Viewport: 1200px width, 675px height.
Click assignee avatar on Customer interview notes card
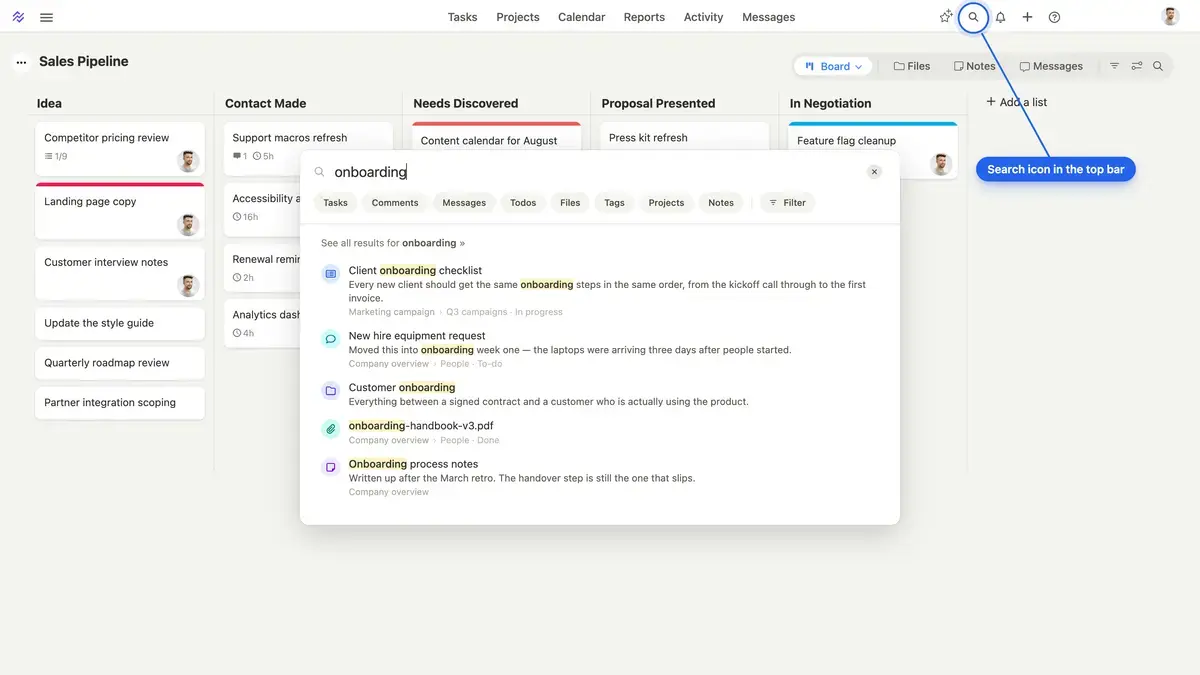point(188,286)
